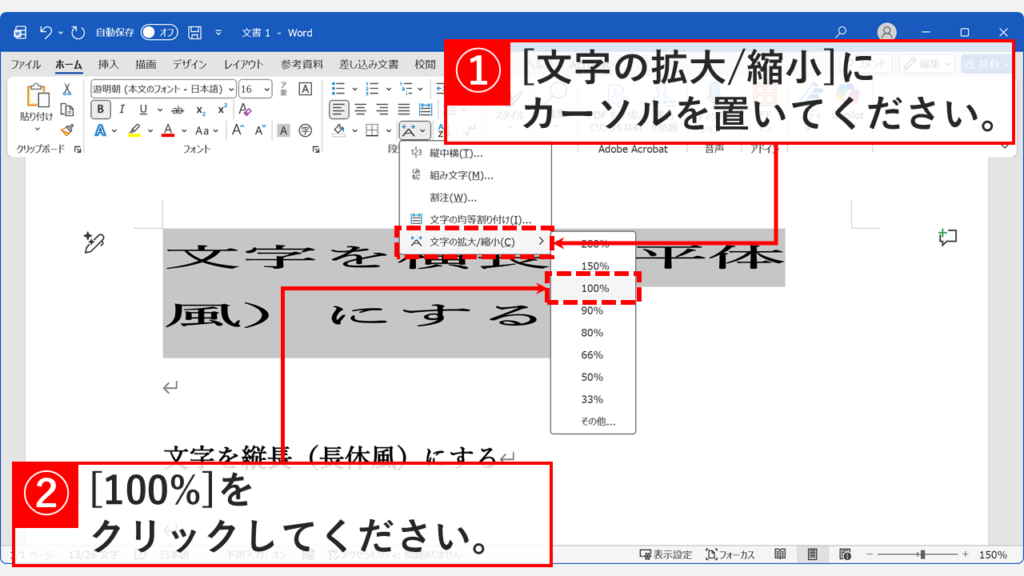Switch to read mode via status bar icon
The width and height of the screenshot is (1024, 576).
[779, 554]
